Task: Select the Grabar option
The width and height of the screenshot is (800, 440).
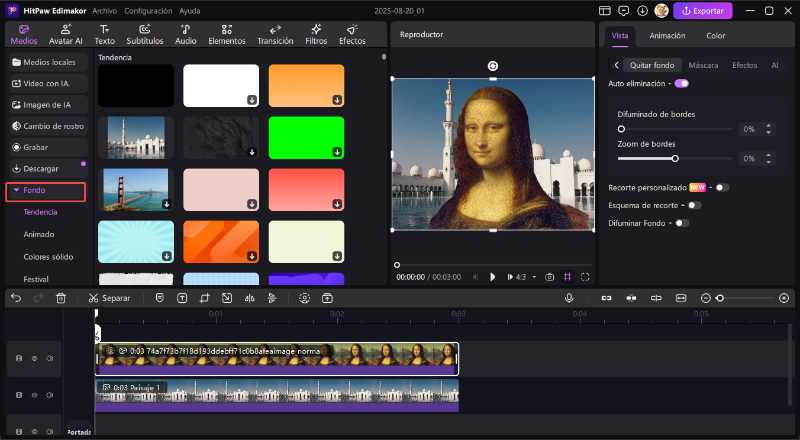Action: pos(47,147)
